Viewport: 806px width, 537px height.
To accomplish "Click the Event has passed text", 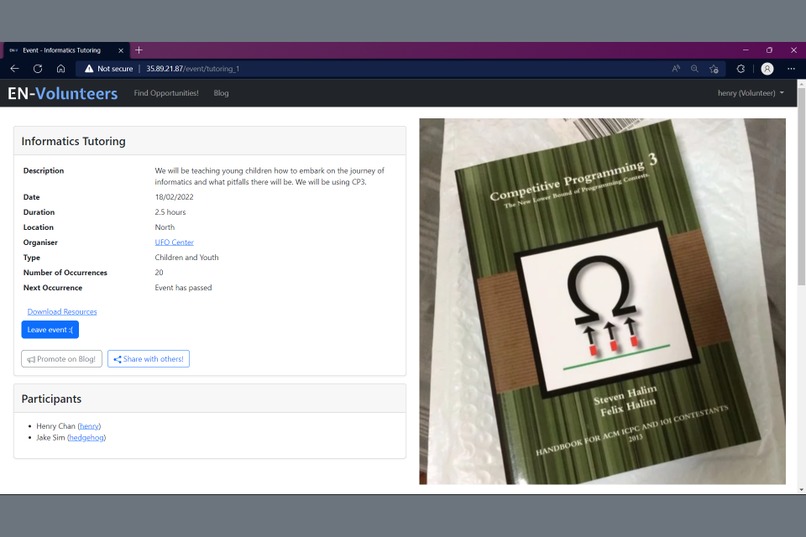I will [x=183, y=288].
